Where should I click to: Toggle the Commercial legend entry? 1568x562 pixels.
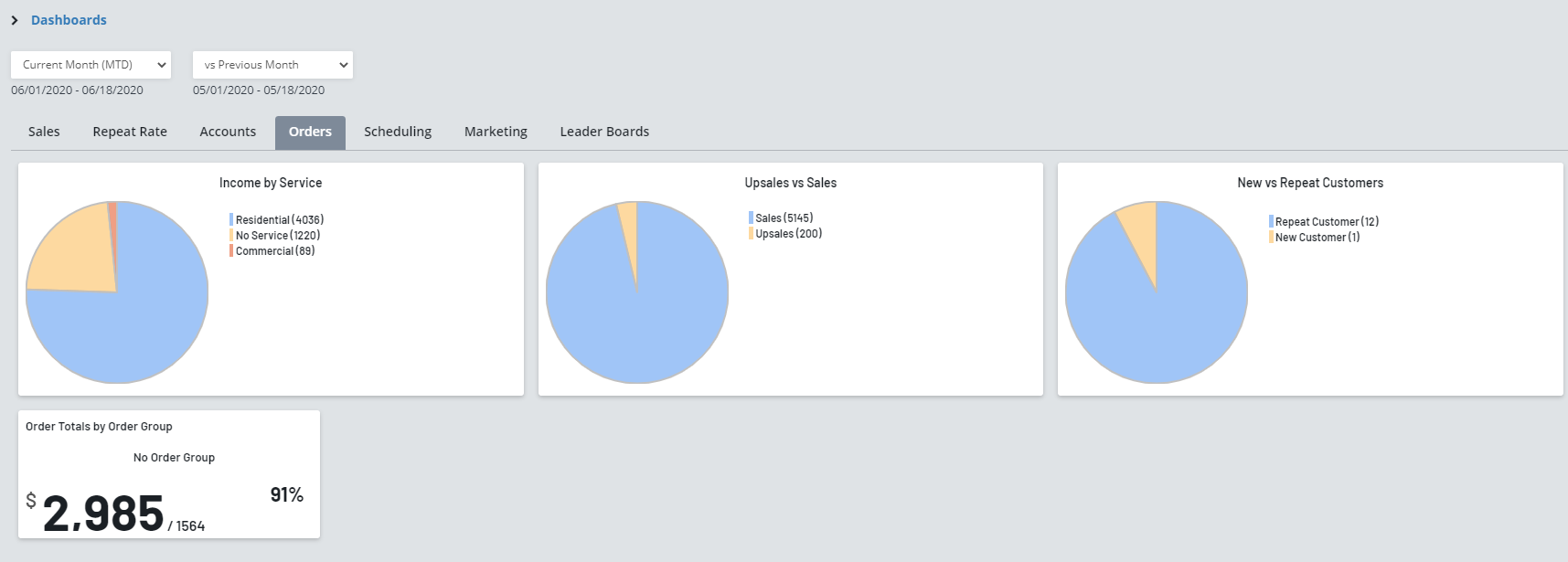274,251
